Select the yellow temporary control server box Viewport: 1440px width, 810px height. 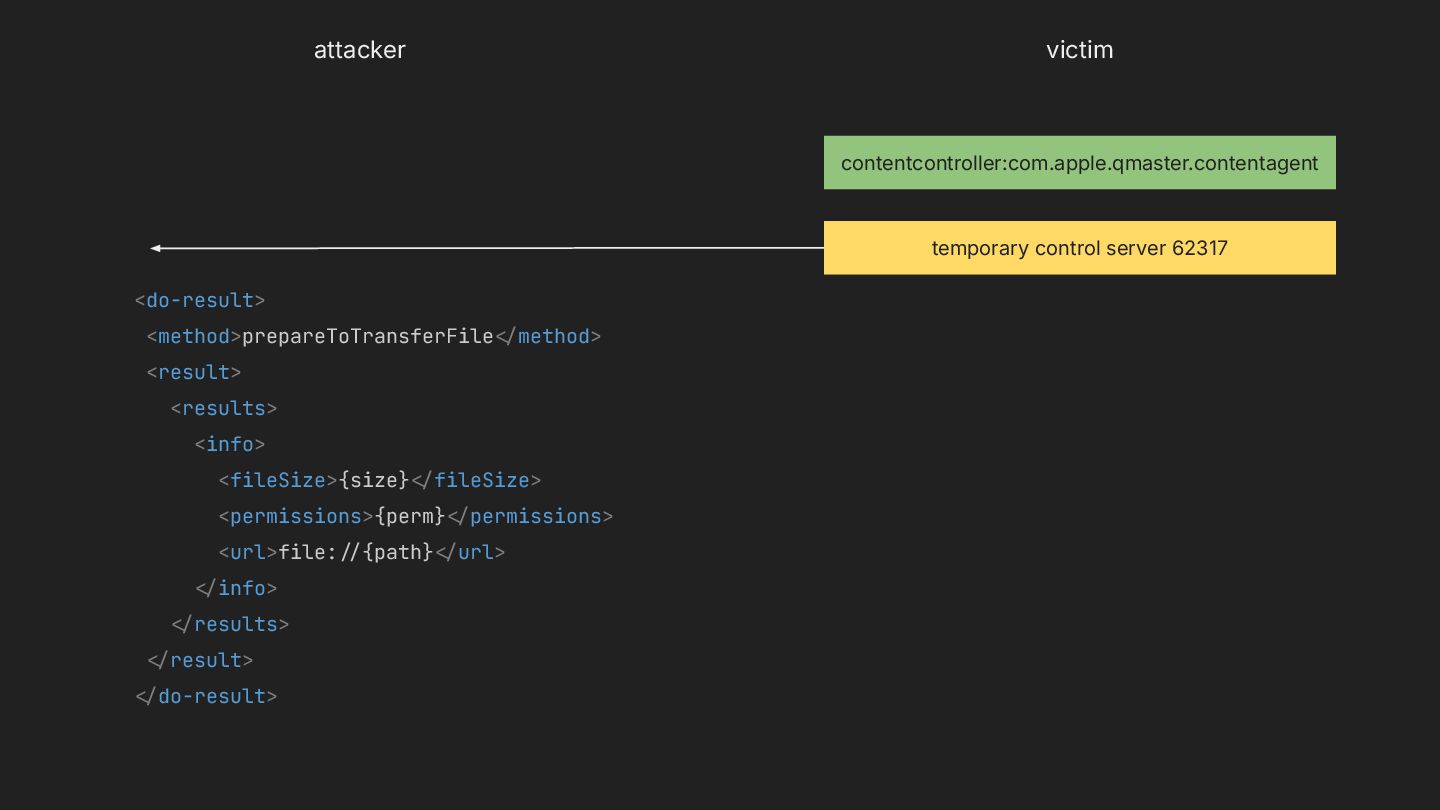(x=1079, y=248)
